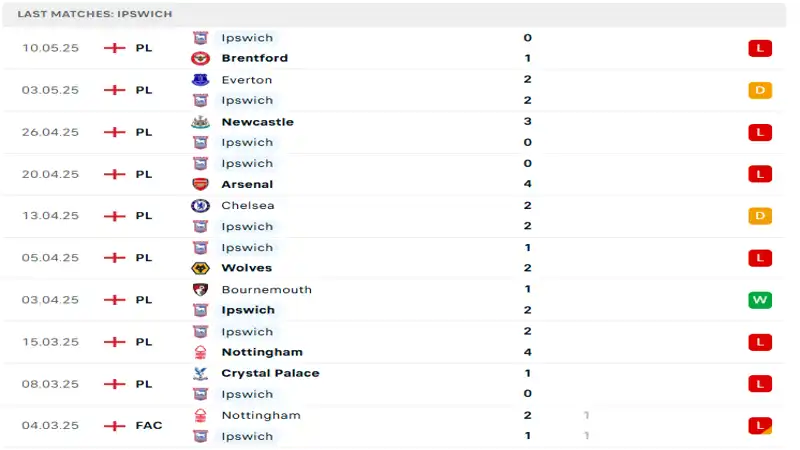This screenshot has width=800, height=450.
Task: Open the Crystal Palace team link
Action: point(270,373)
